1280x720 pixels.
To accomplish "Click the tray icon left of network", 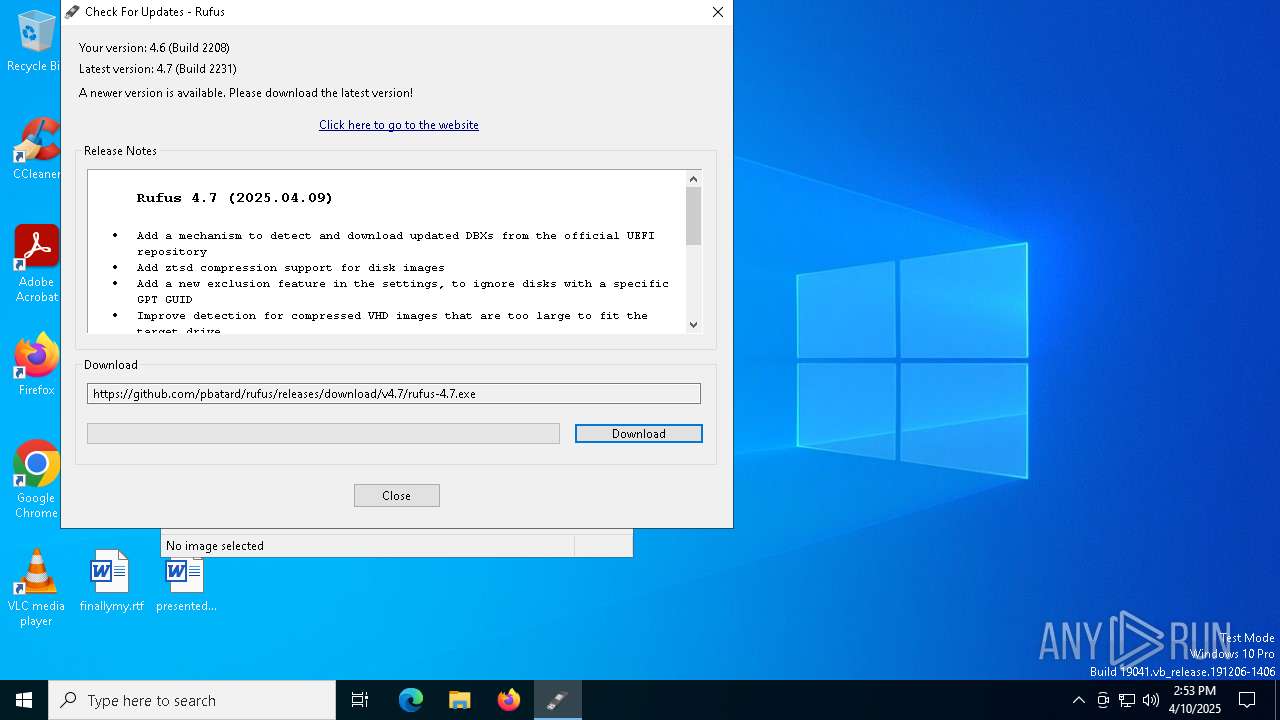I will coord(1103,700).
